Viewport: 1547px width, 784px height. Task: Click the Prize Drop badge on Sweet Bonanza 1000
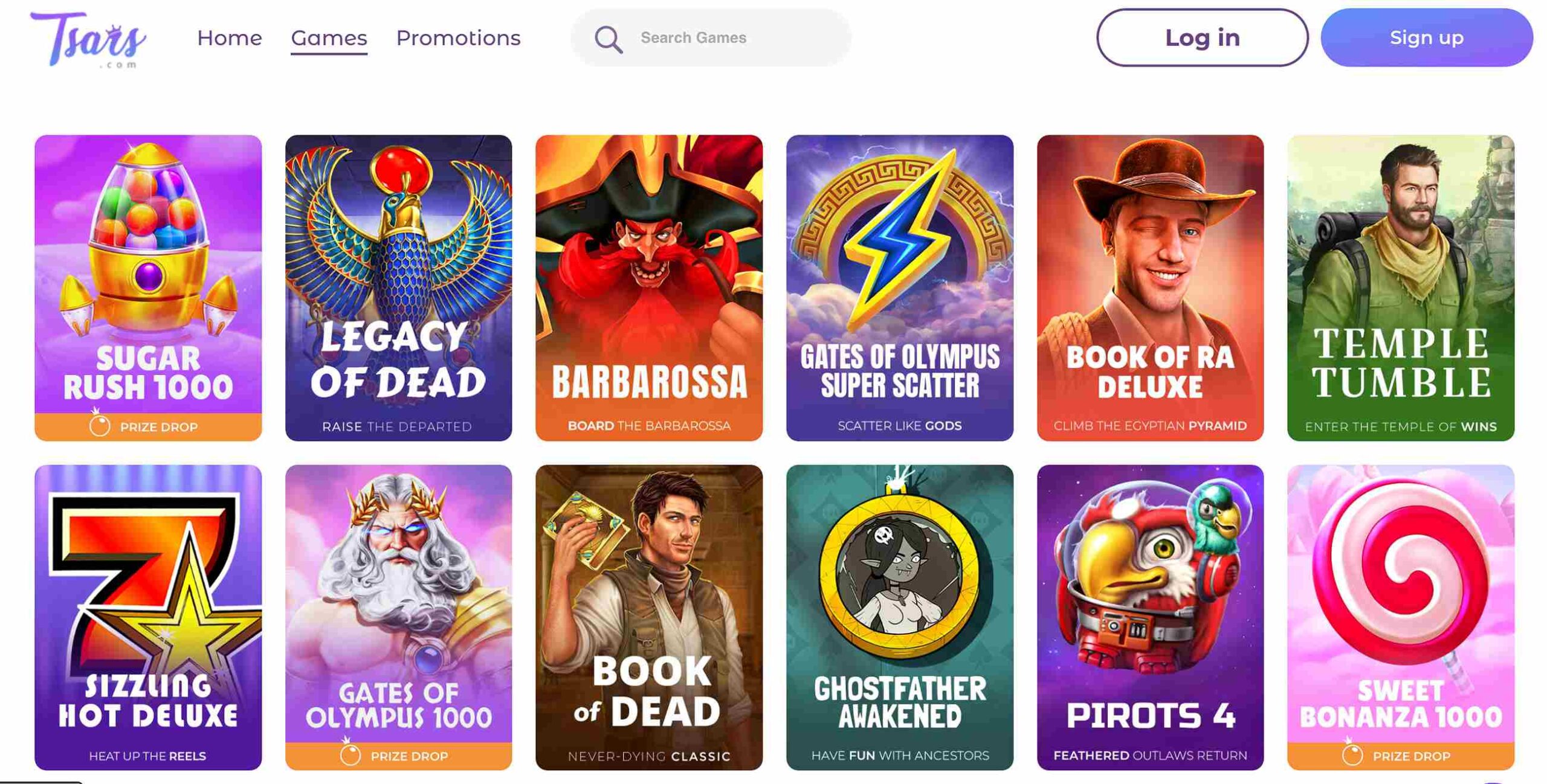[1400, 756]
